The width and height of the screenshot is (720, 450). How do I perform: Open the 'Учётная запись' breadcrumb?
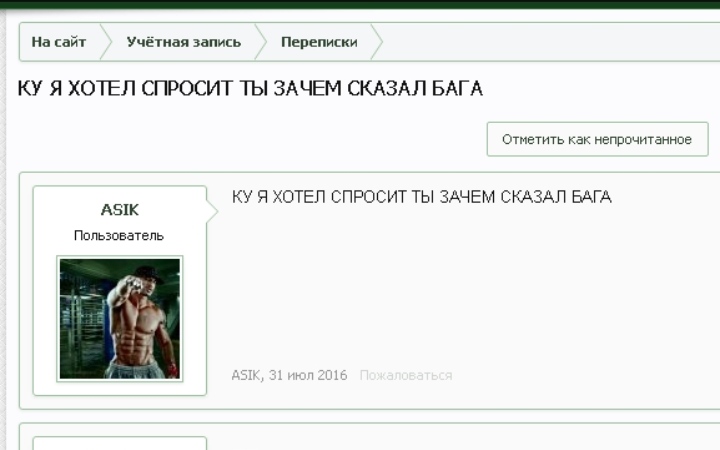click(183, 42)
